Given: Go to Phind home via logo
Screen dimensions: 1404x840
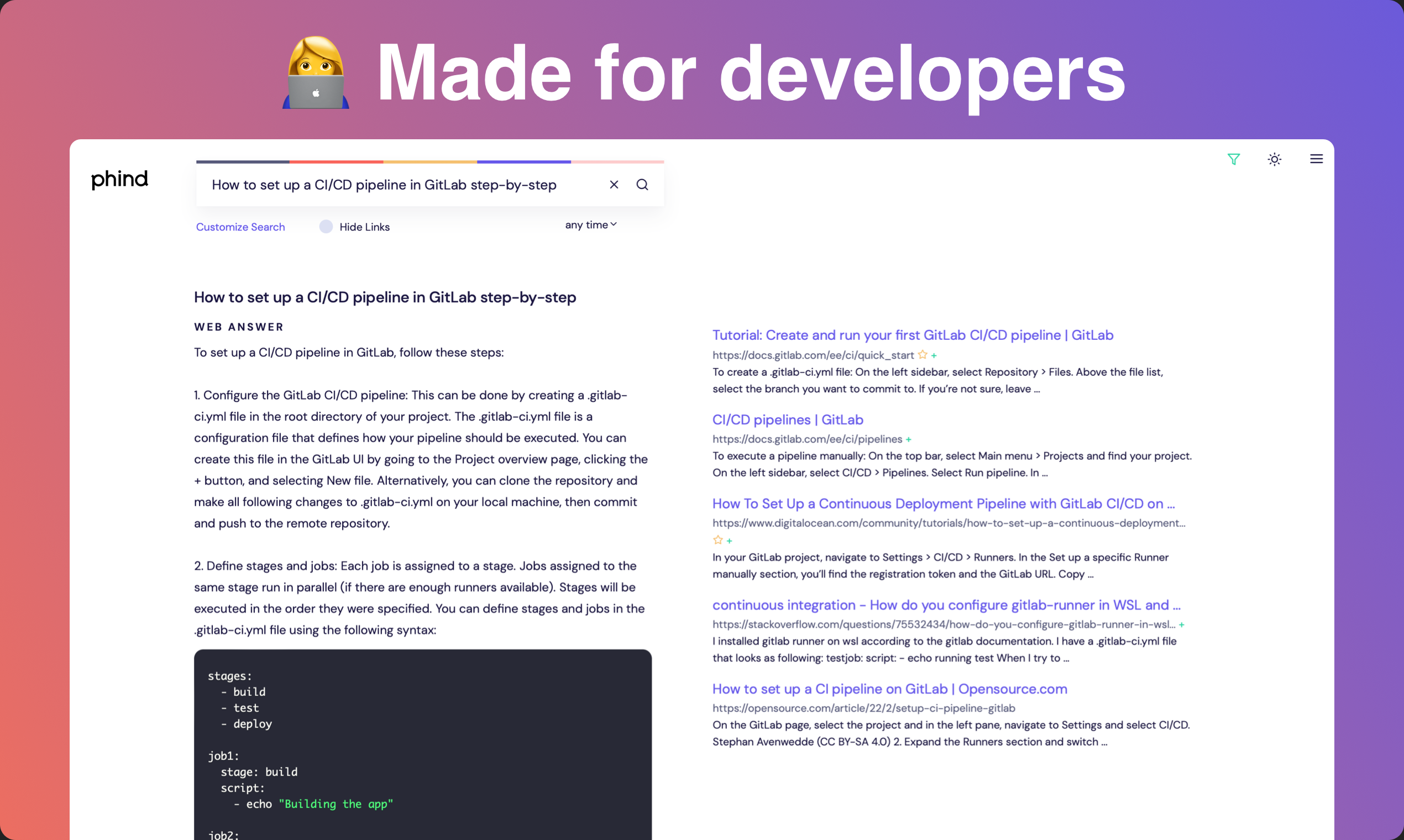Looking at the screenshot, I should tap(119, 179).
